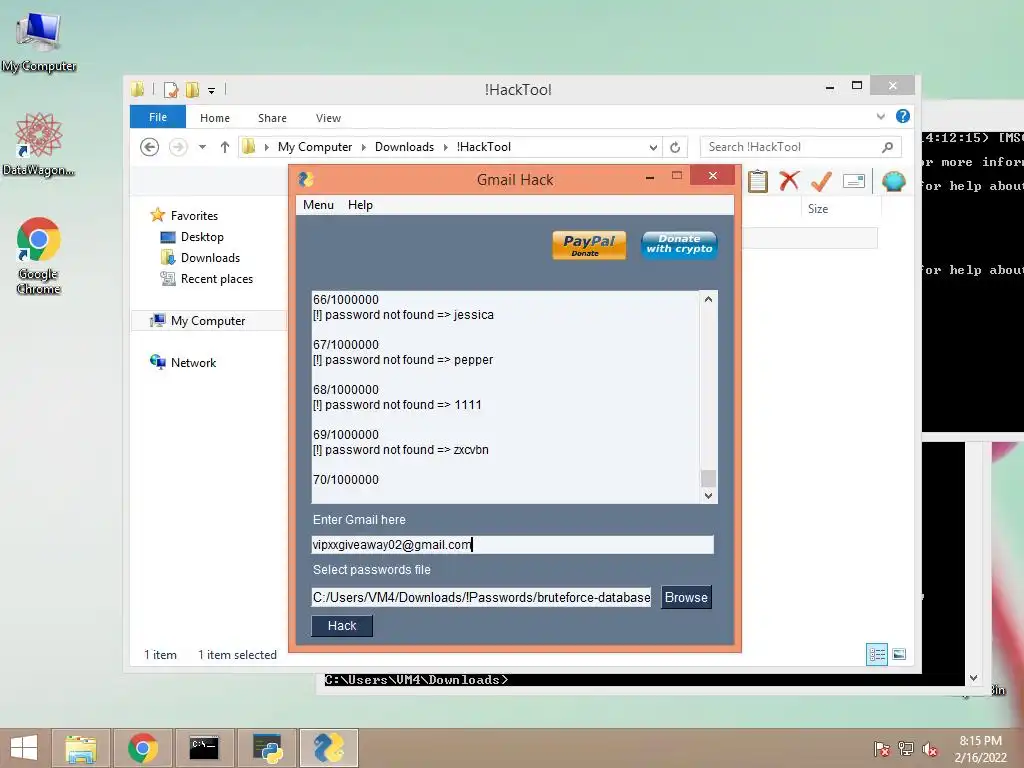Click the orange checkmark icon in the ribbon

tap(821, 181)
